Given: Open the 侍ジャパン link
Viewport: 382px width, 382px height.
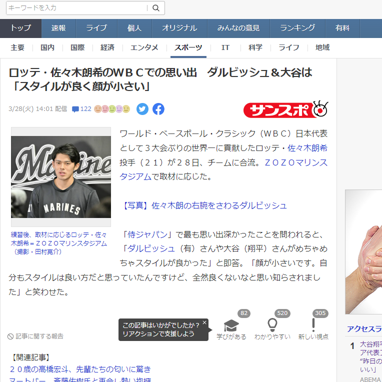Looking at the screenshot, I should [x=147, y=235].
